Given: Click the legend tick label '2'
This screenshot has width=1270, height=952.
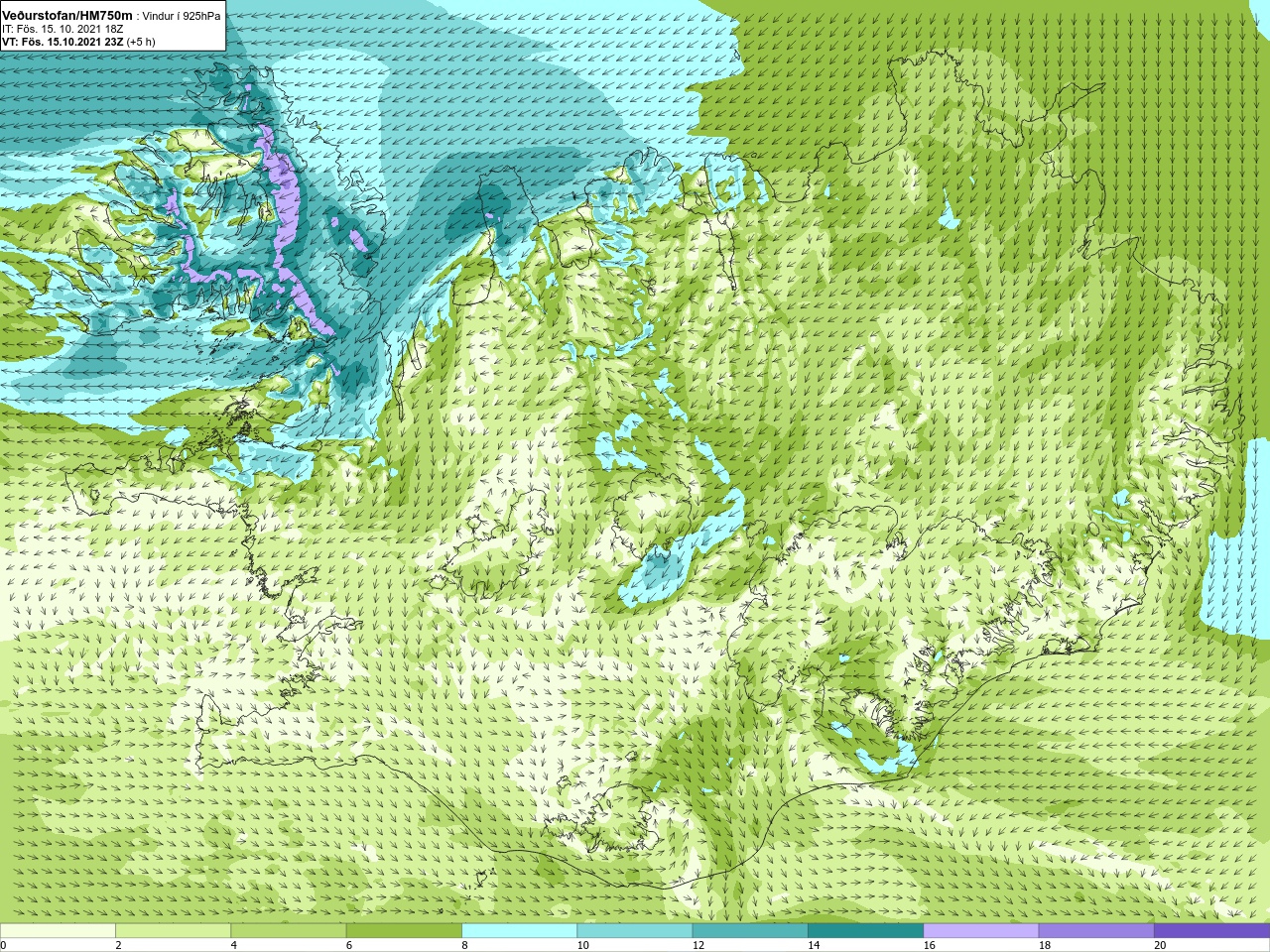Looking at the screenshot, I should click(118, 945).
